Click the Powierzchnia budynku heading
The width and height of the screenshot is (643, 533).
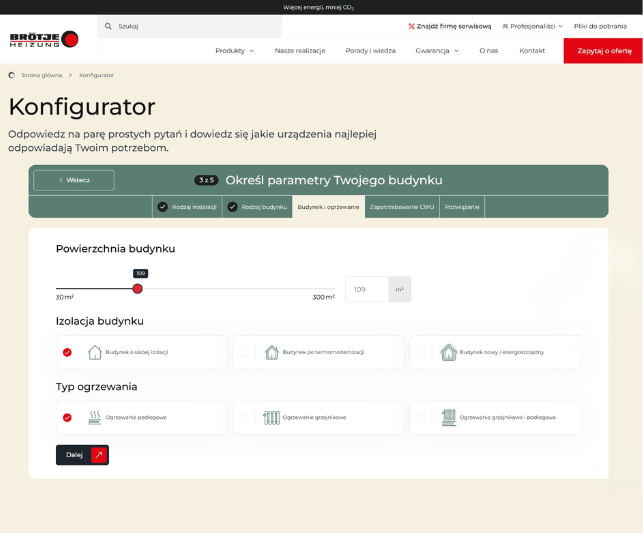116,249
